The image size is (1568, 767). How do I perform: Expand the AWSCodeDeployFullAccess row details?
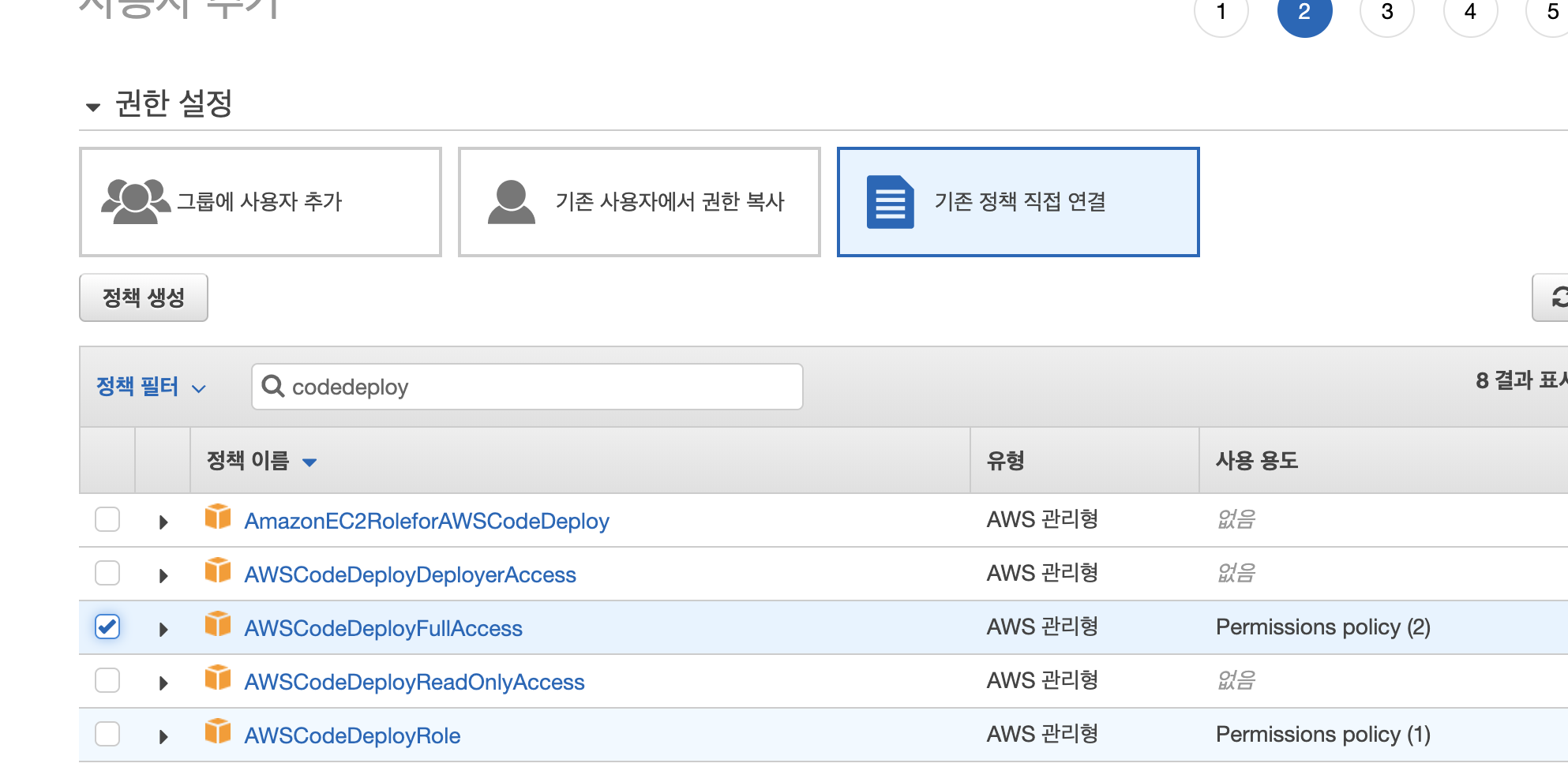pos(163,629)
